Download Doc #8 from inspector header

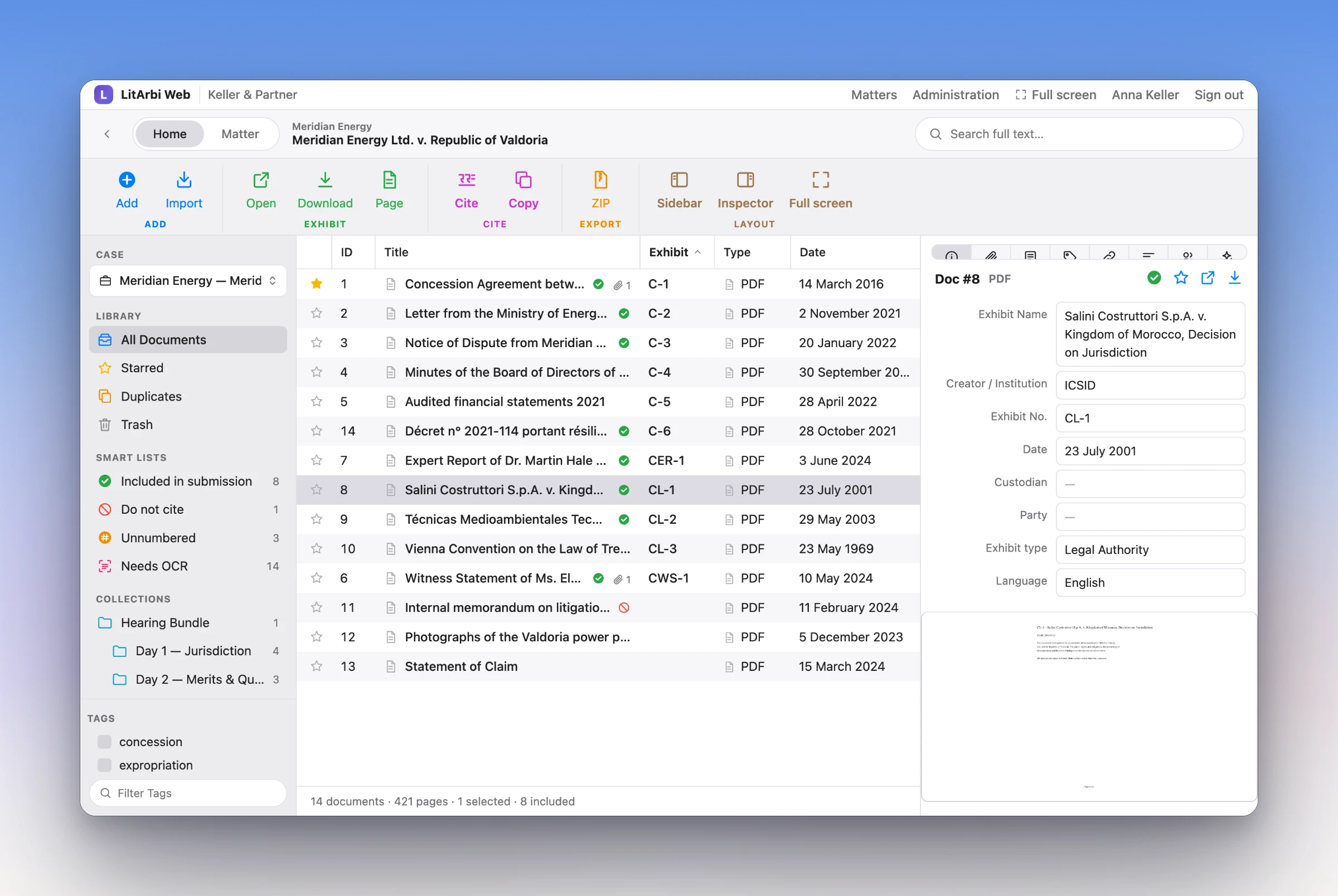coord(1234,278)
